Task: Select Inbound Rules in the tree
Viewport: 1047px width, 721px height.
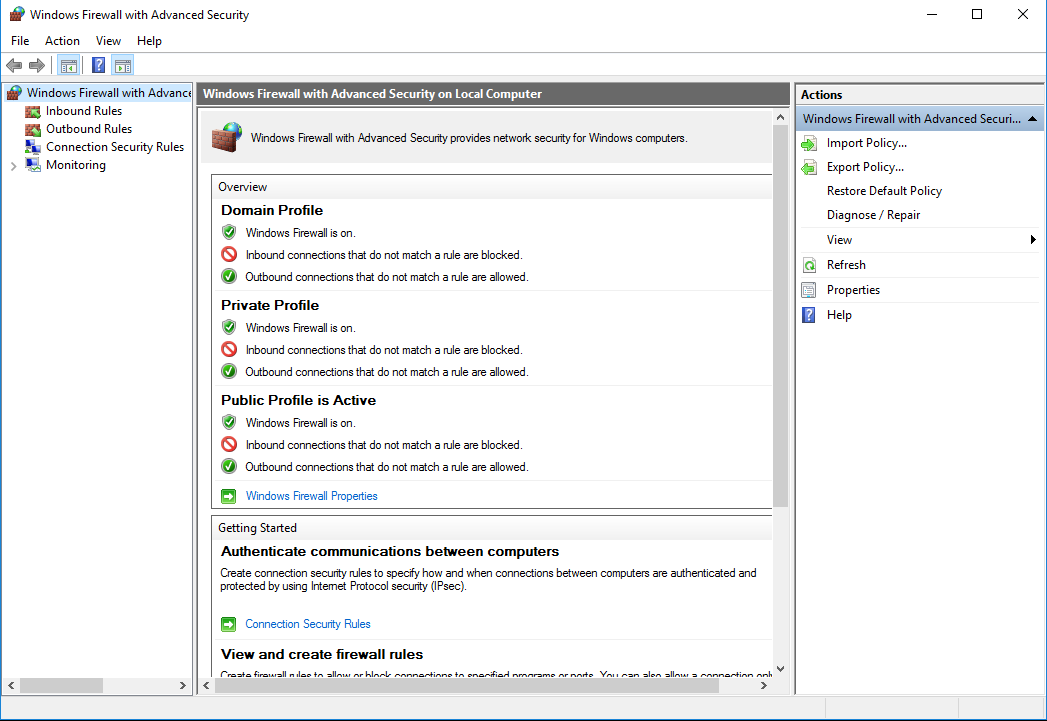Action: 84,110
